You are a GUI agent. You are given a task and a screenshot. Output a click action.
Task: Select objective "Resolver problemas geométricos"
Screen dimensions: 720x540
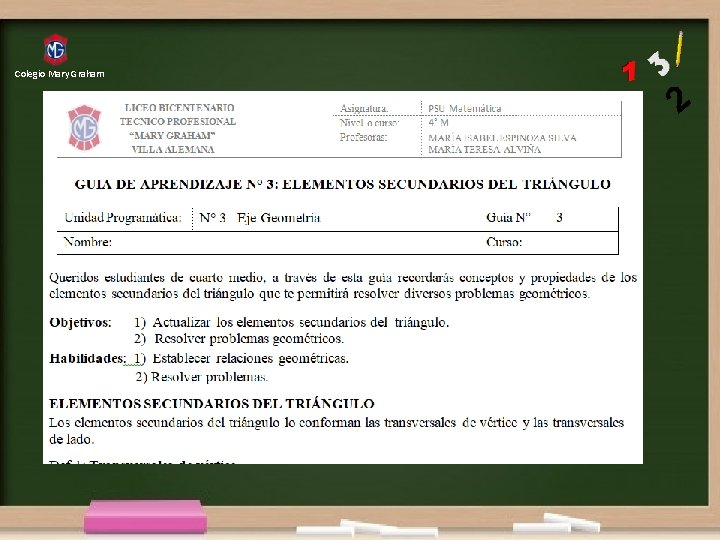click(x=249, y=339)
